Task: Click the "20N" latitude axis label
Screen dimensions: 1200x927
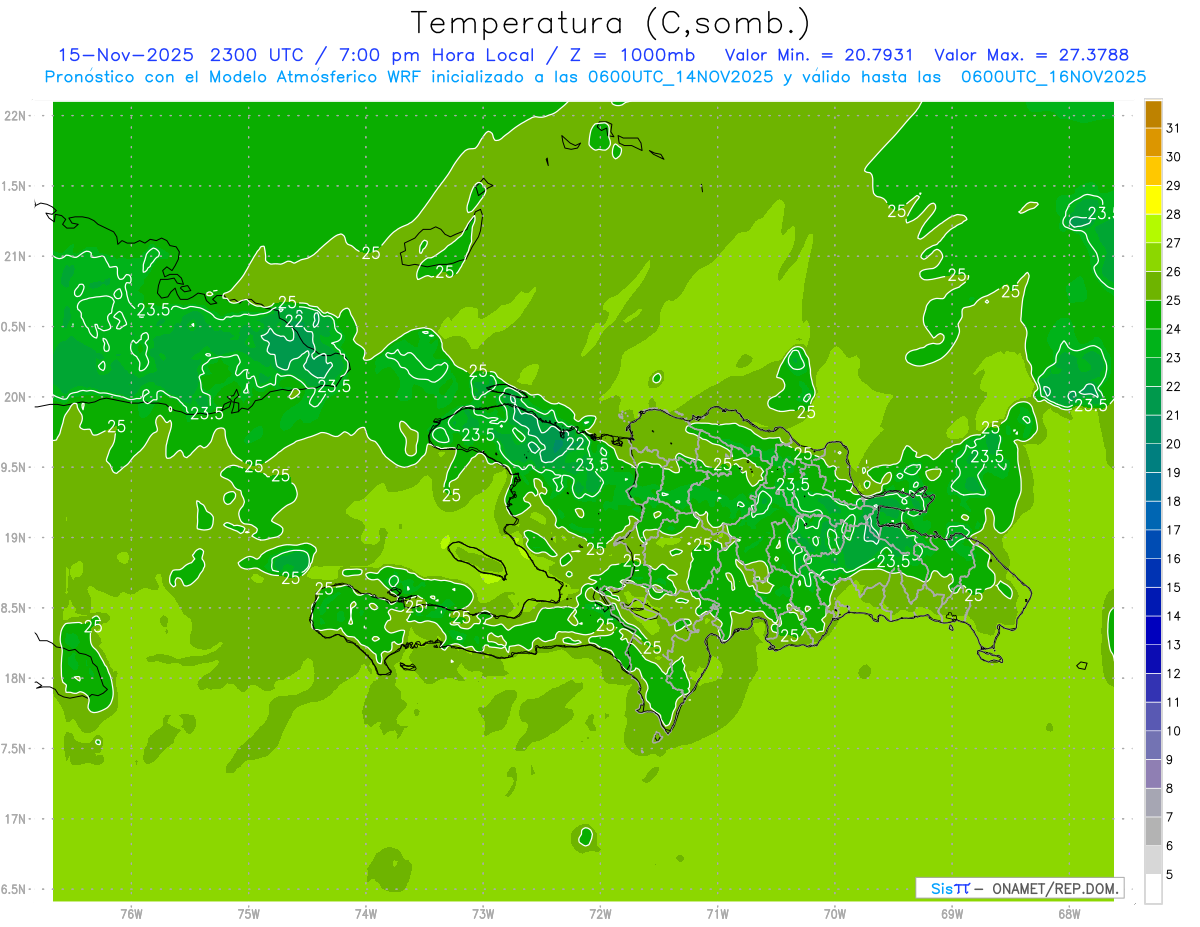Action: (x=16, y=397)
